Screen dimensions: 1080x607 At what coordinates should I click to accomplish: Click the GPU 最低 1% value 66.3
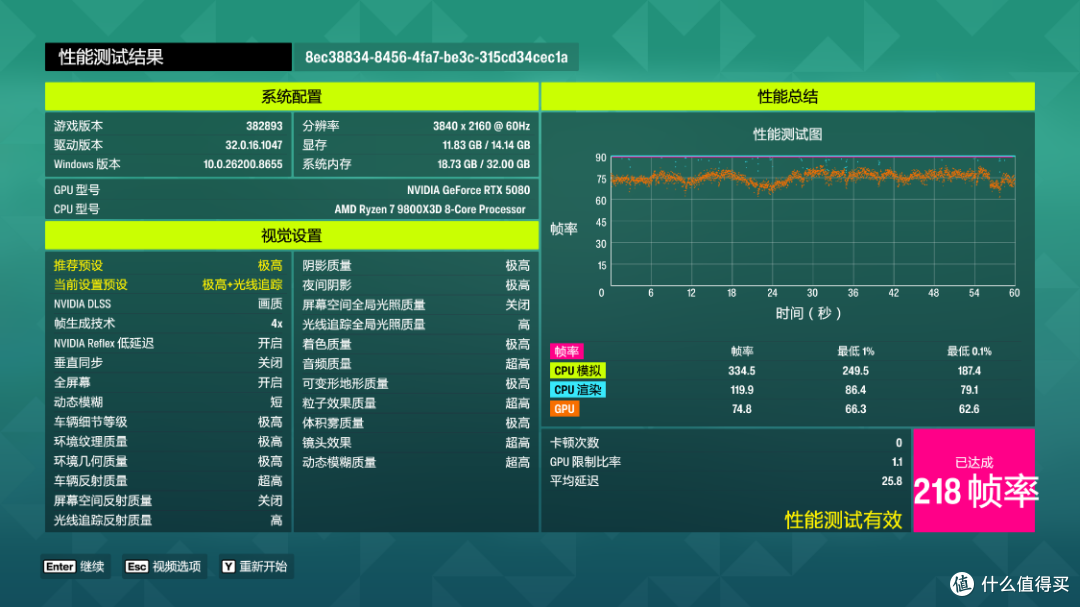point(855,409)
